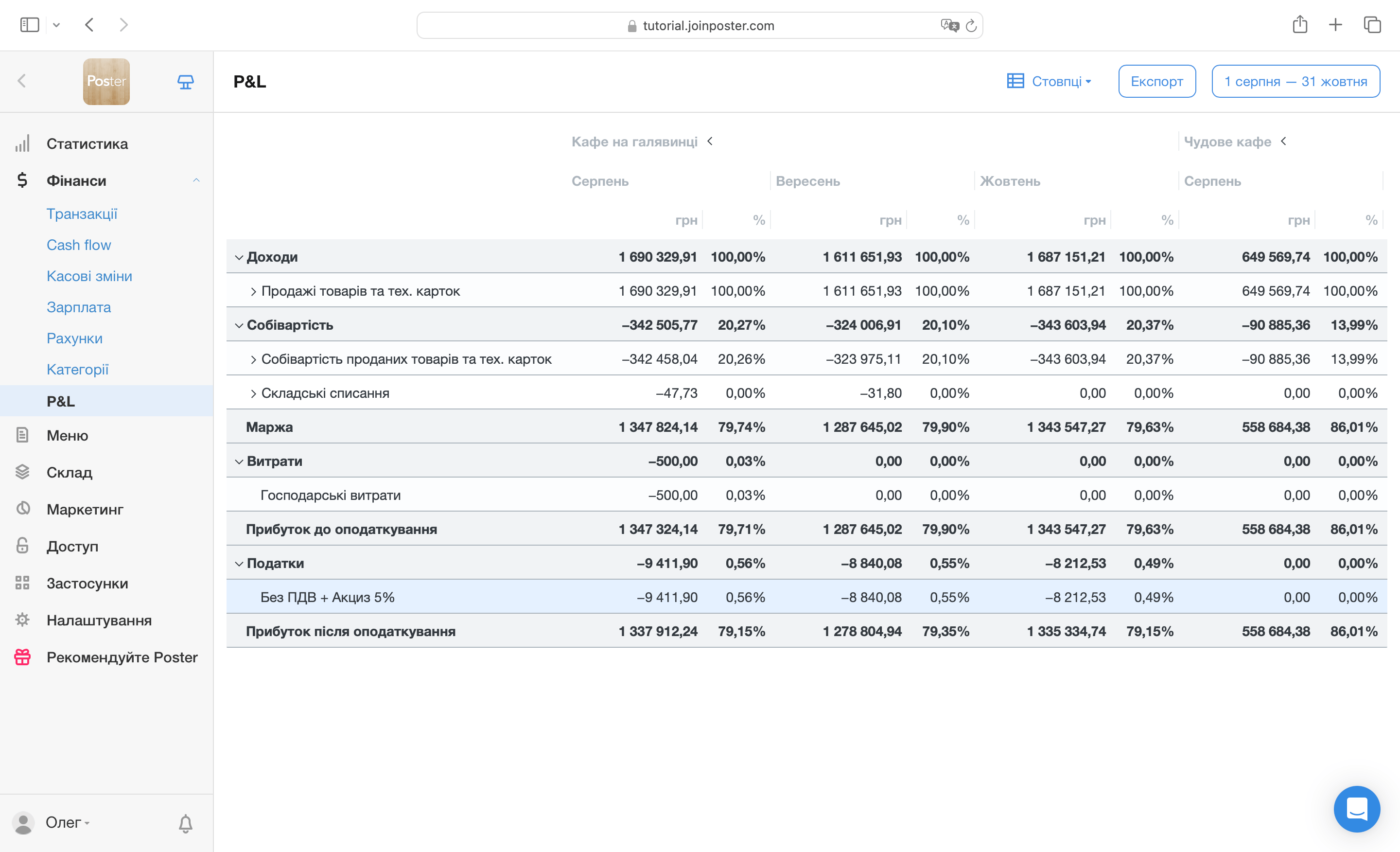This screenshot has width=1400, height=852.
Task: Open the Cash flow page
Action: tap(78, 245)
